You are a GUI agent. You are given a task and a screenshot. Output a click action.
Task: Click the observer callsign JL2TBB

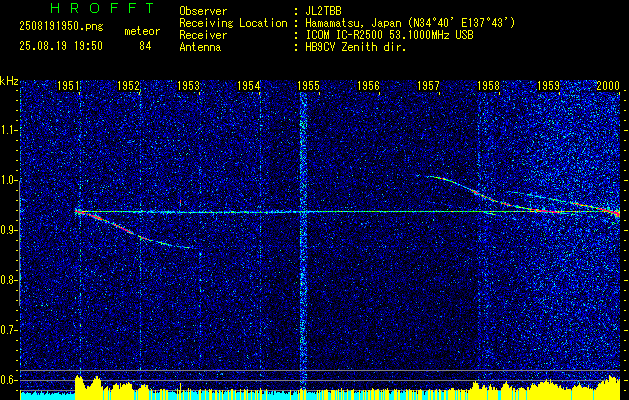click(x=323, y=11)
